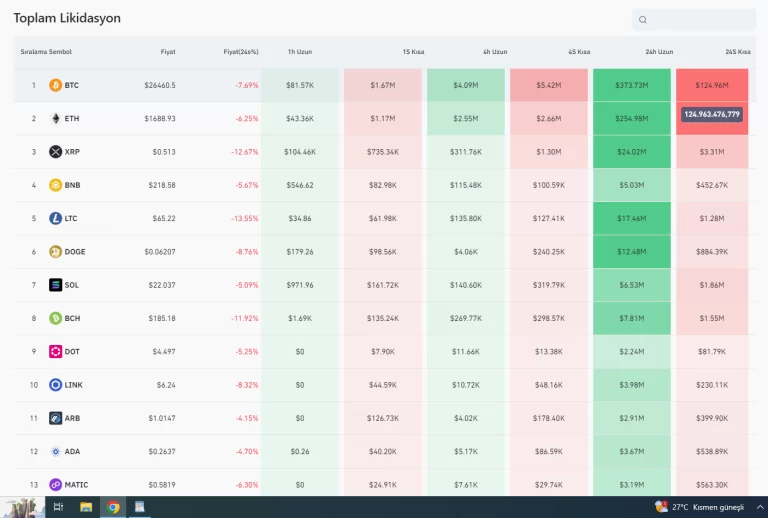The width and height of the screenshot is (768, 518).
Task: Click BTC 24h Uzun $373.73M green cell
Action: point(632,85)
